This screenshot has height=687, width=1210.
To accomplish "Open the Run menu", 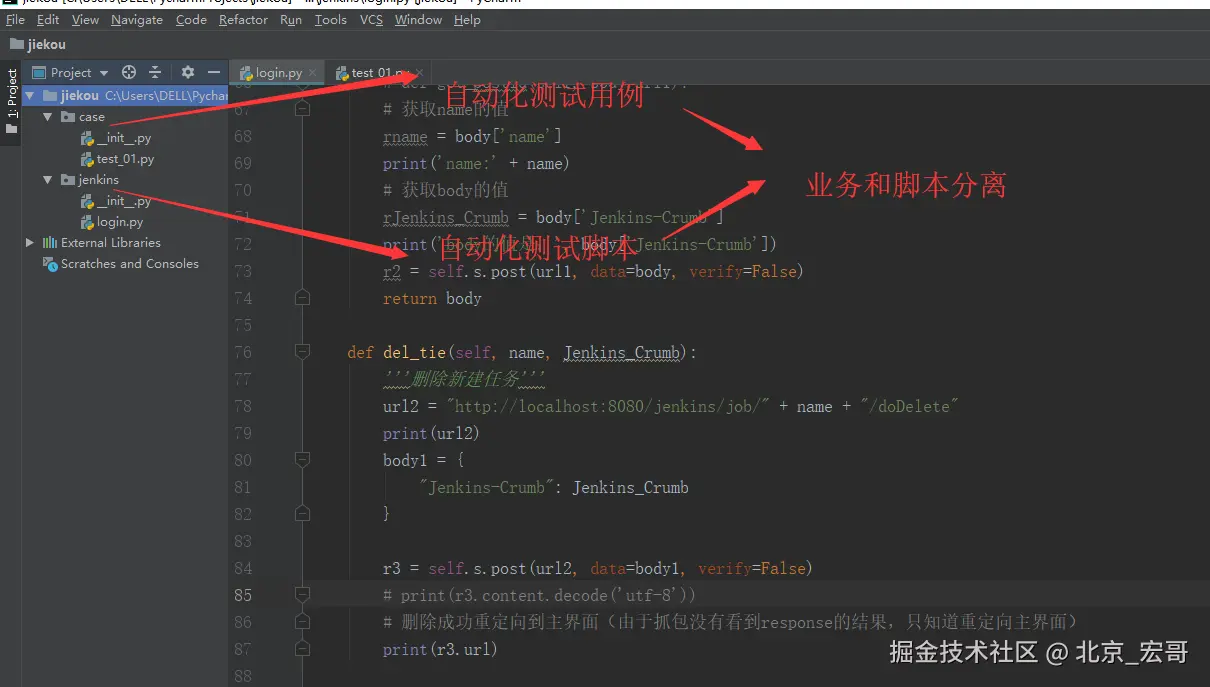I will pos(291,20).
